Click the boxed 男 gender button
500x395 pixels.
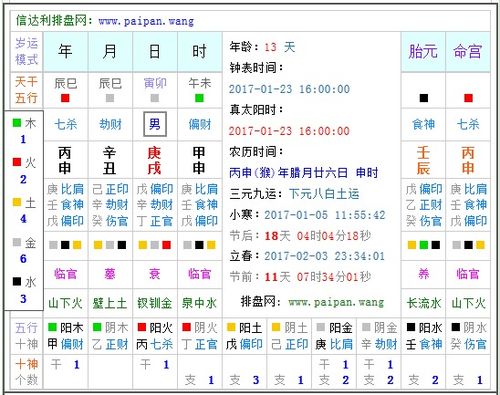[155, 124]
